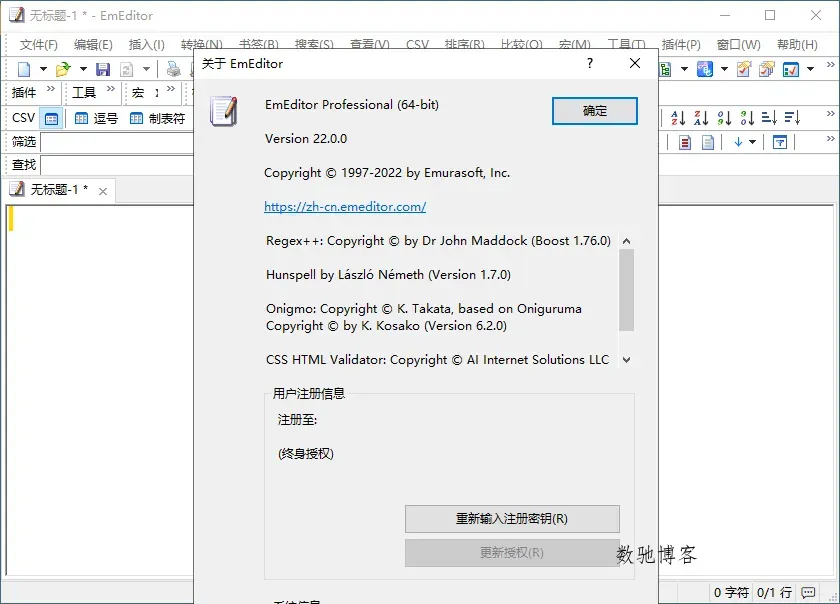Click the credits list scroll down arrow
Image resolution: width=840 pixels, height=604 pixels.
[626, 360]
